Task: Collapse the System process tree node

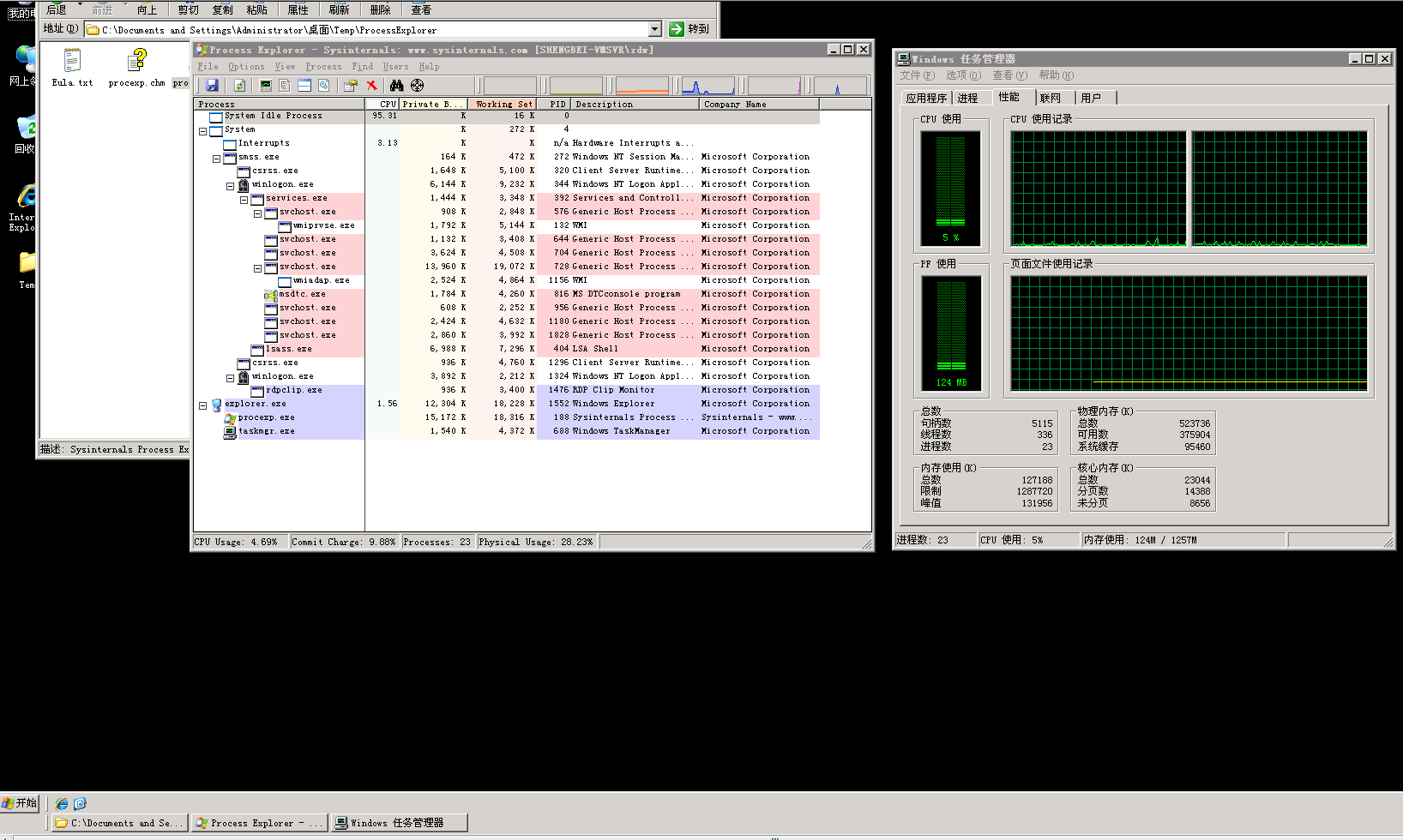Action: [x=203, y=131]
